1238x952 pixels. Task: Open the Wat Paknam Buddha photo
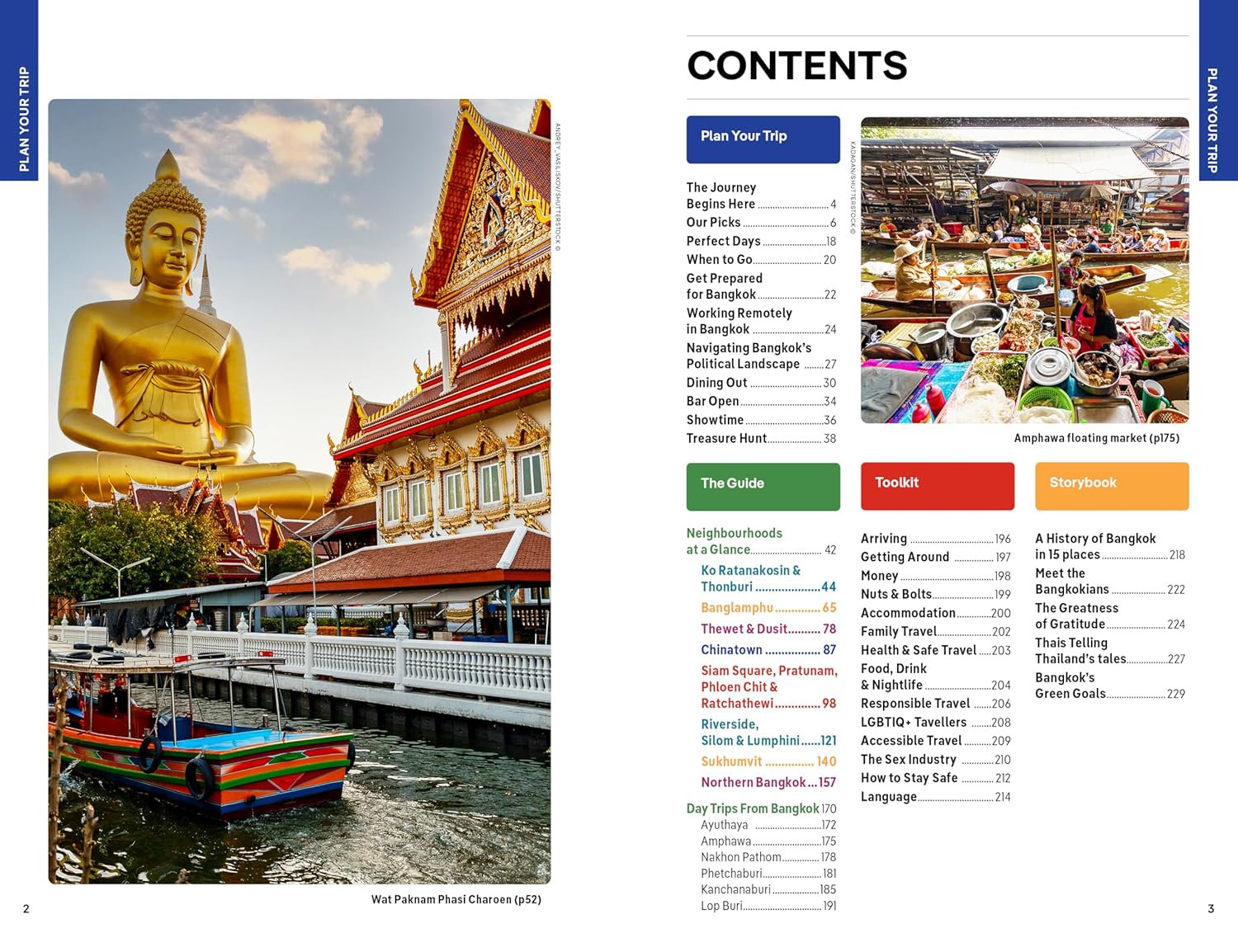300,491
